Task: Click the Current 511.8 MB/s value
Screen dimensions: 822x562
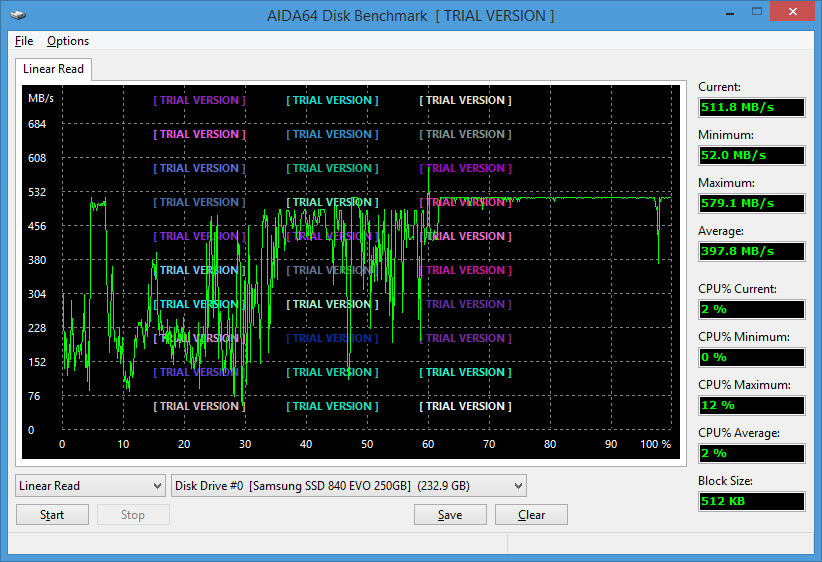Action: click(752, 107)
